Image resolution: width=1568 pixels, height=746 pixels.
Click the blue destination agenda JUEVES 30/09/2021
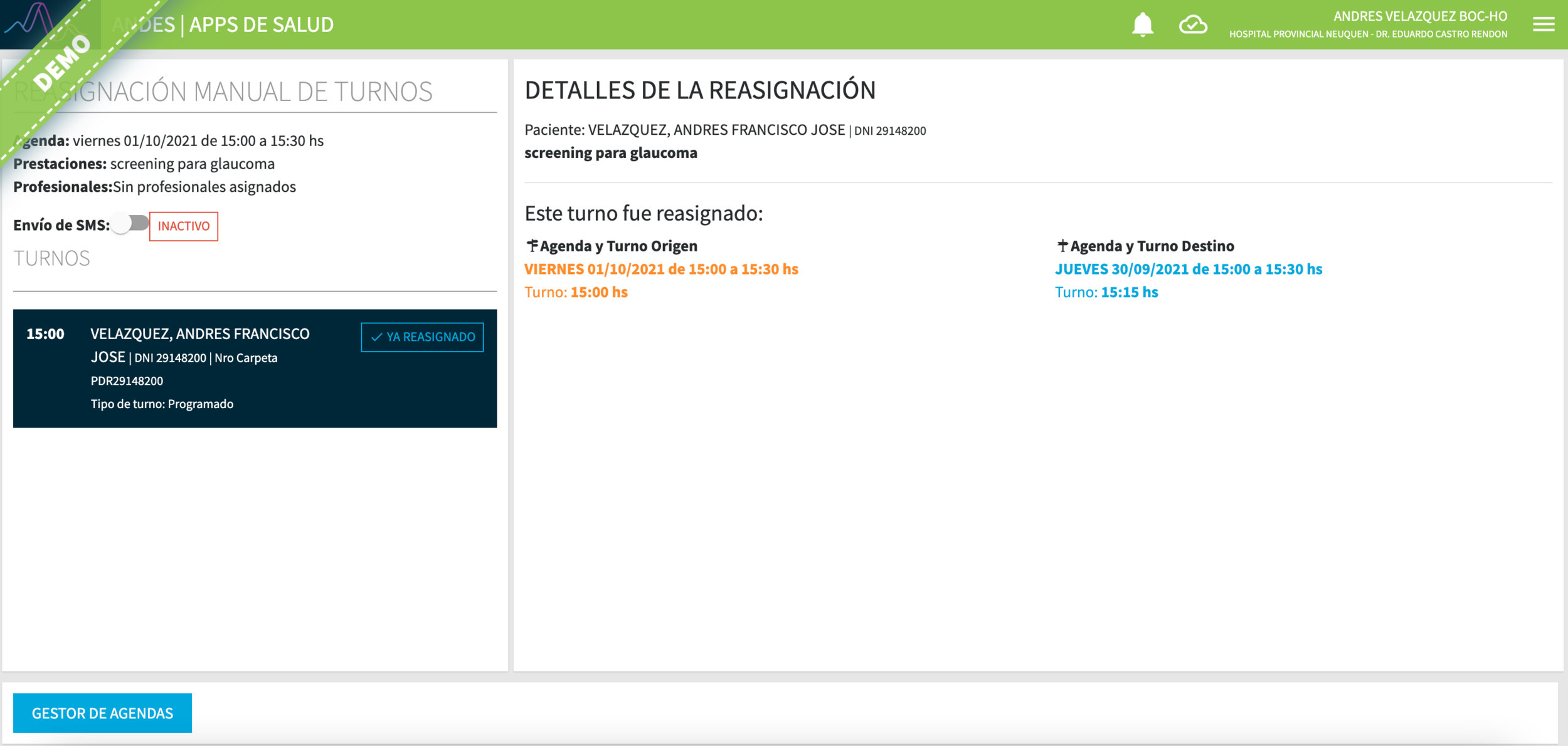click(1188, 269)
